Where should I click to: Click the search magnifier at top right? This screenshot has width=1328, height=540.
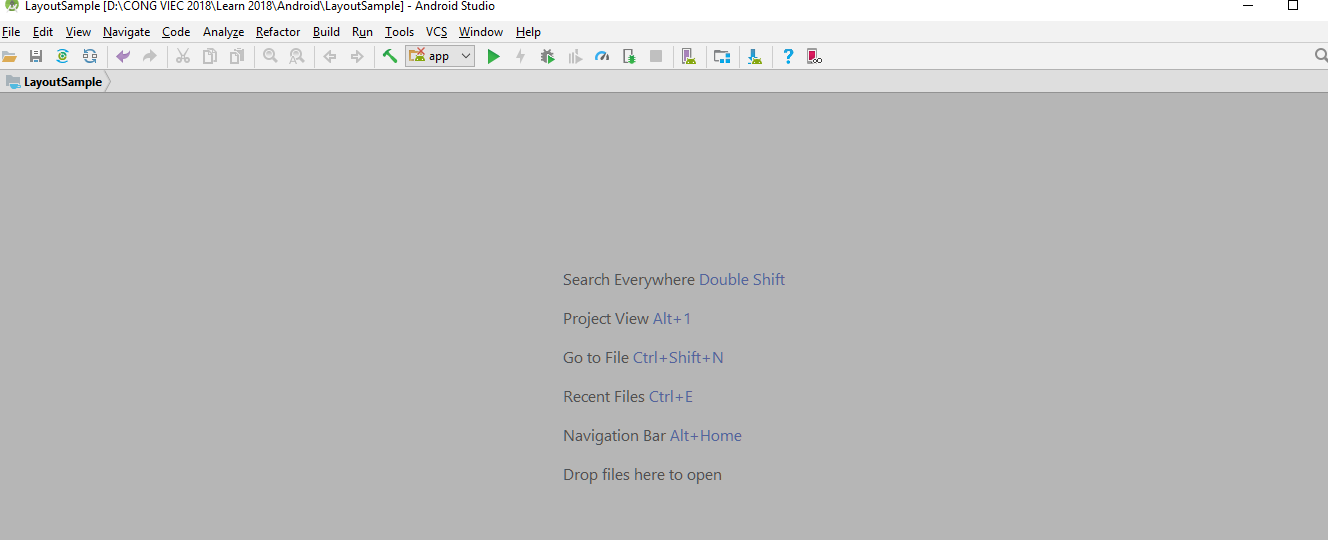1320,56
